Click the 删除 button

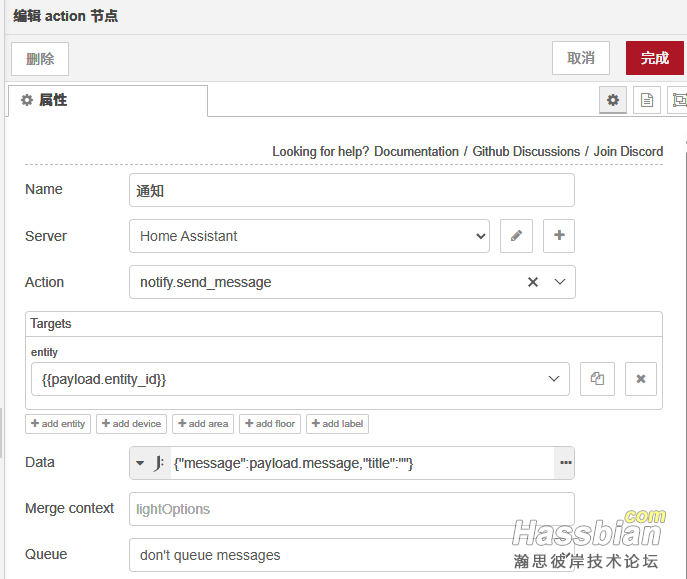coord(40,59)
